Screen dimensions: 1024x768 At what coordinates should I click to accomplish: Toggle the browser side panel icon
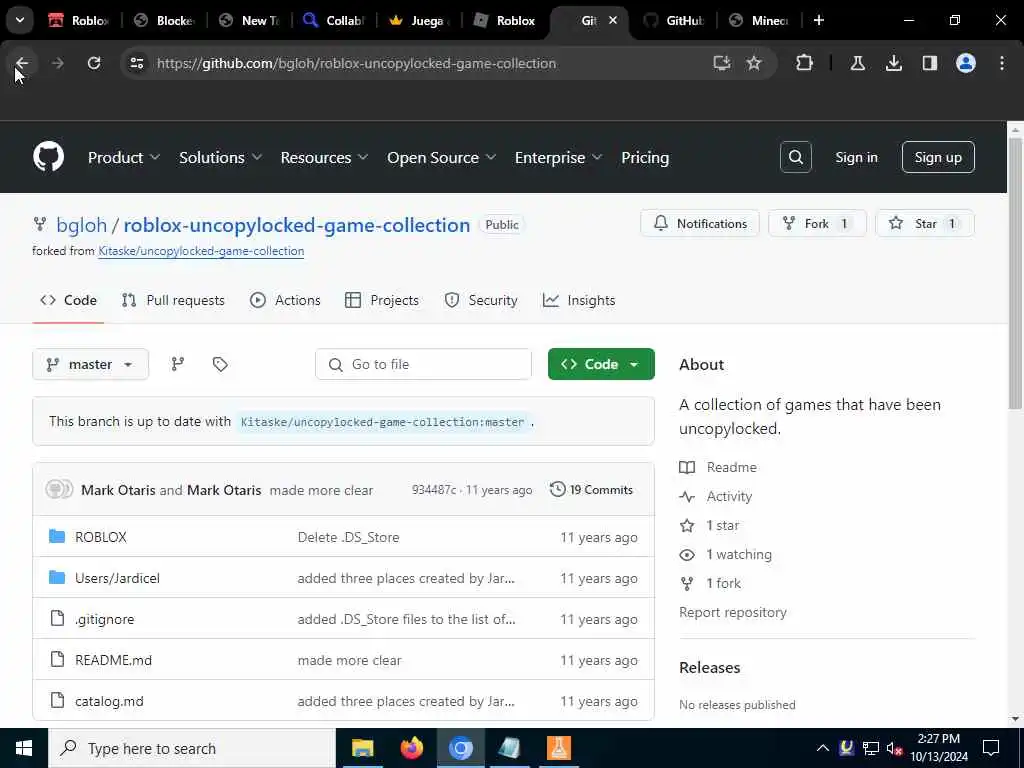tap(929, 63)
